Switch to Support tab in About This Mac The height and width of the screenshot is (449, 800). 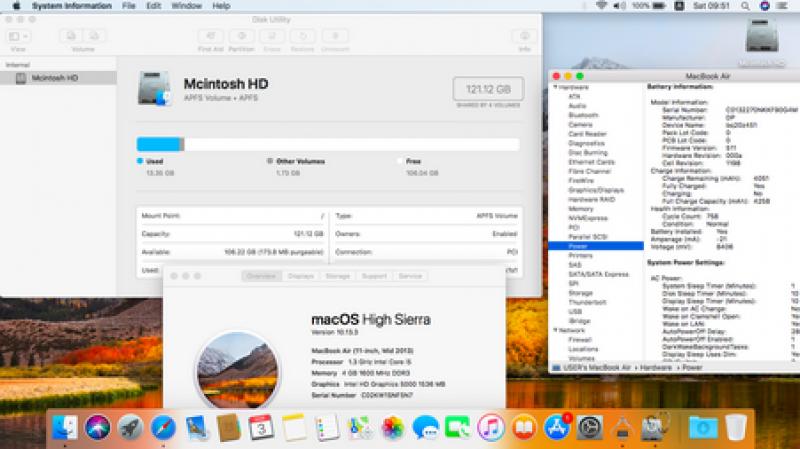point(374,276)
